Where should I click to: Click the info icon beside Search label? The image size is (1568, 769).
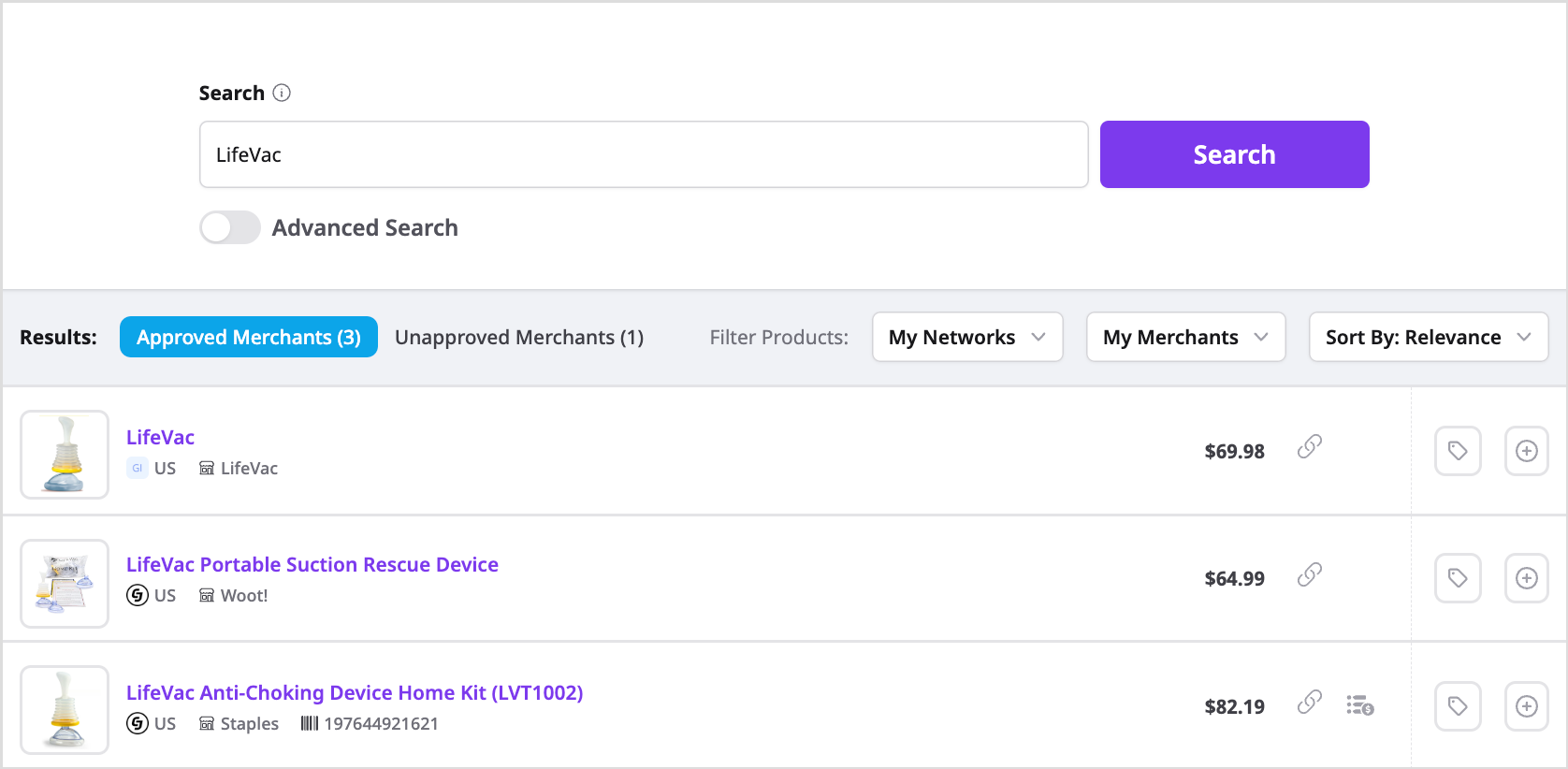[x=282, y=93]
